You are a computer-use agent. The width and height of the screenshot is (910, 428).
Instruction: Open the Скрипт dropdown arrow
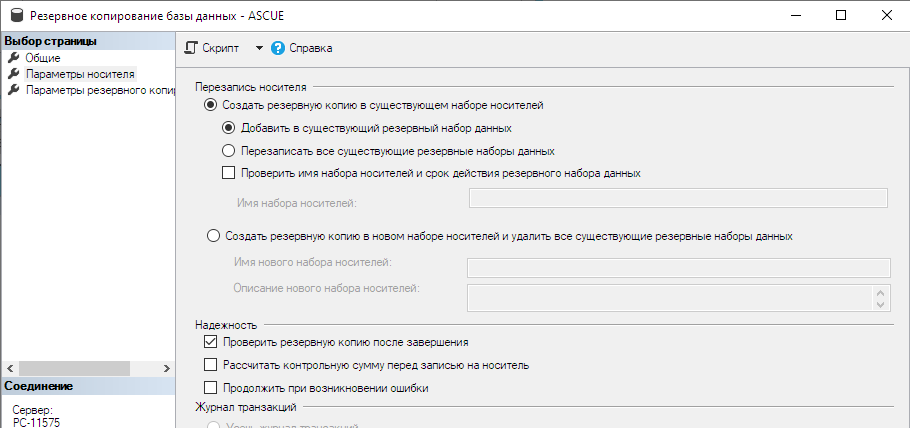(x=259, y=48)
